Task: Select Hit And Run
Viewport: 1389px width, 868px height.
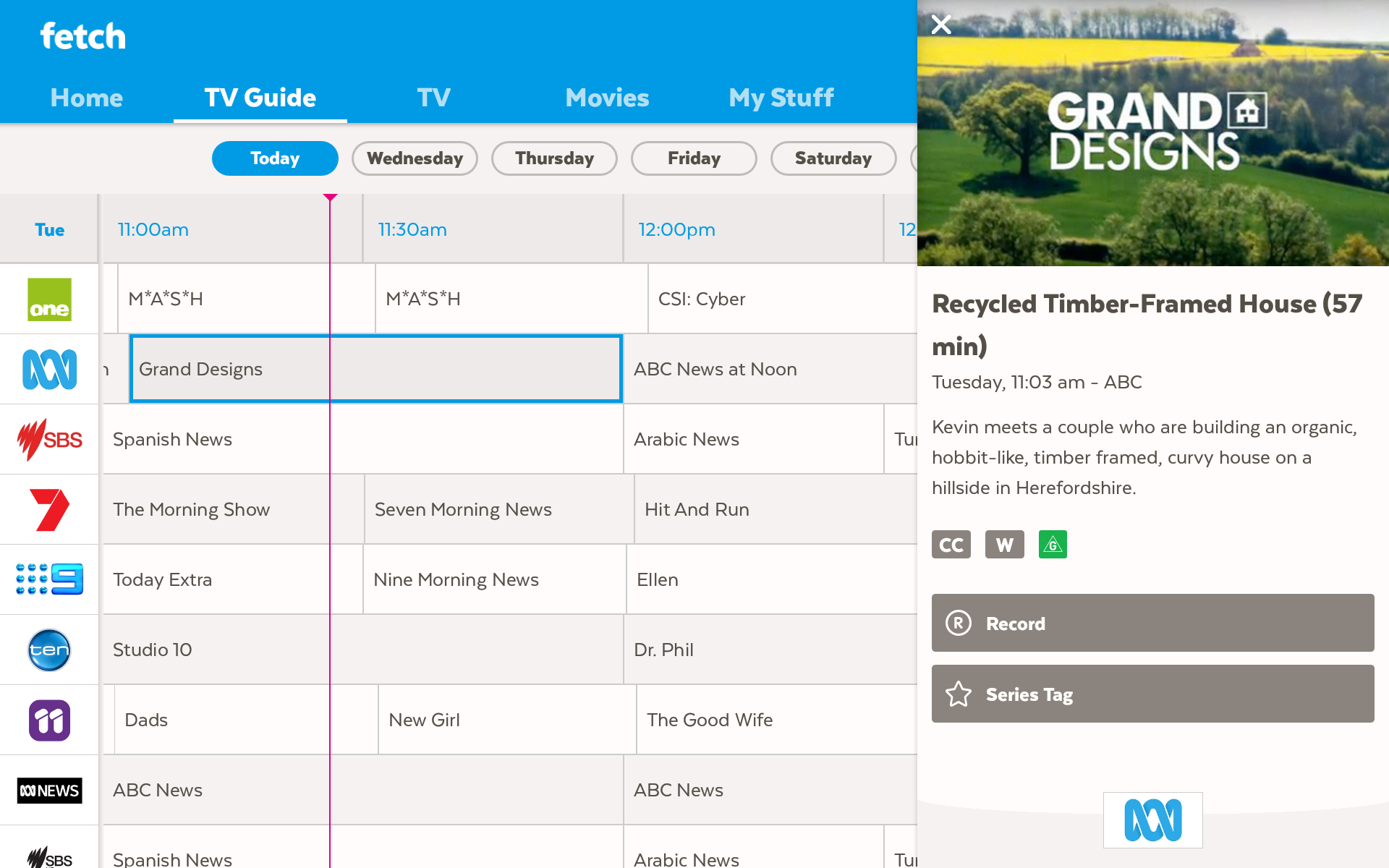Action: pyautogui.click(x=776, y=509)
